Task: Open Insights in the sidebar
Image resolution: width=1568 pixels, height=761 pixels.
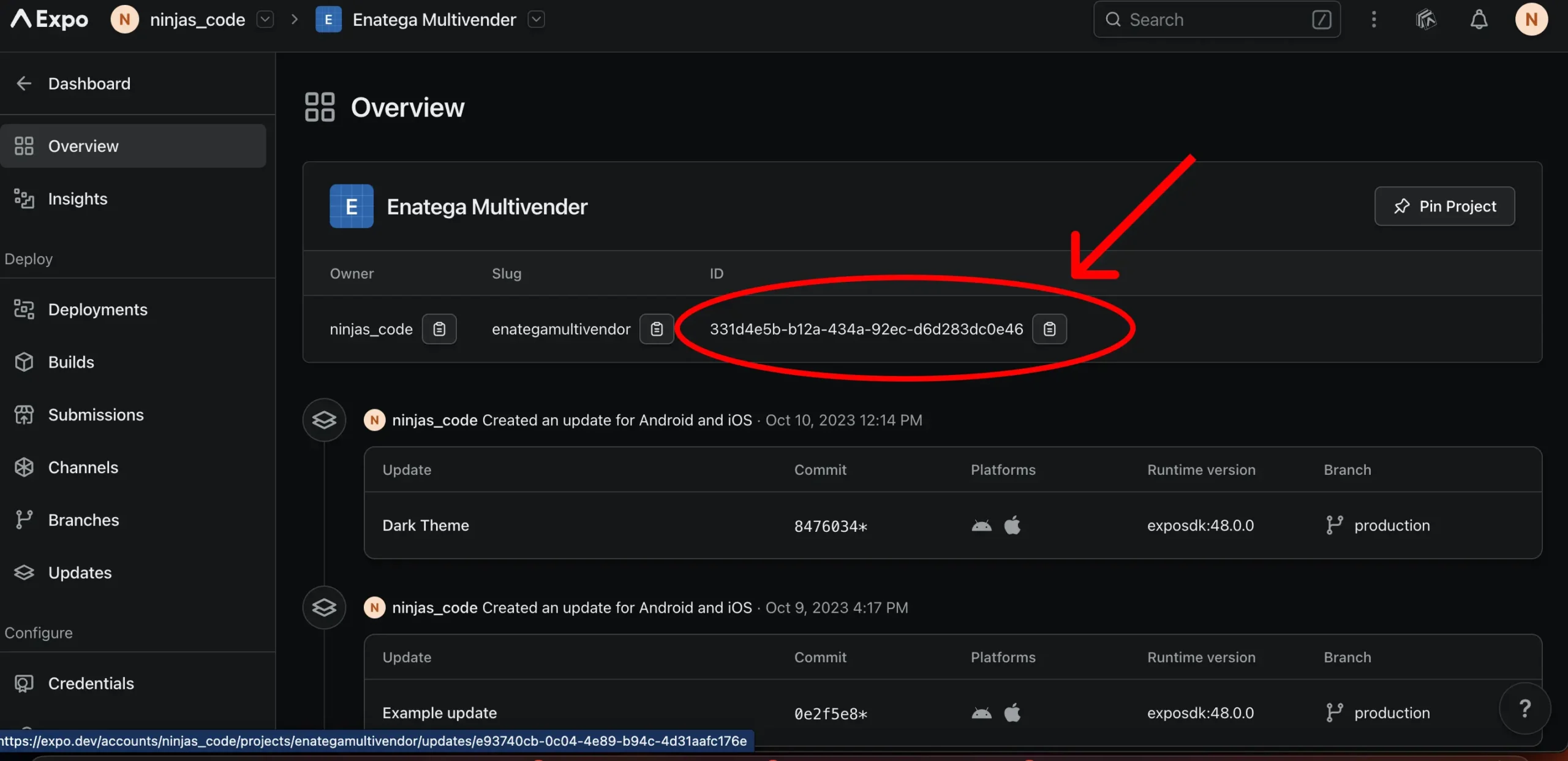Action: point(77,199)
